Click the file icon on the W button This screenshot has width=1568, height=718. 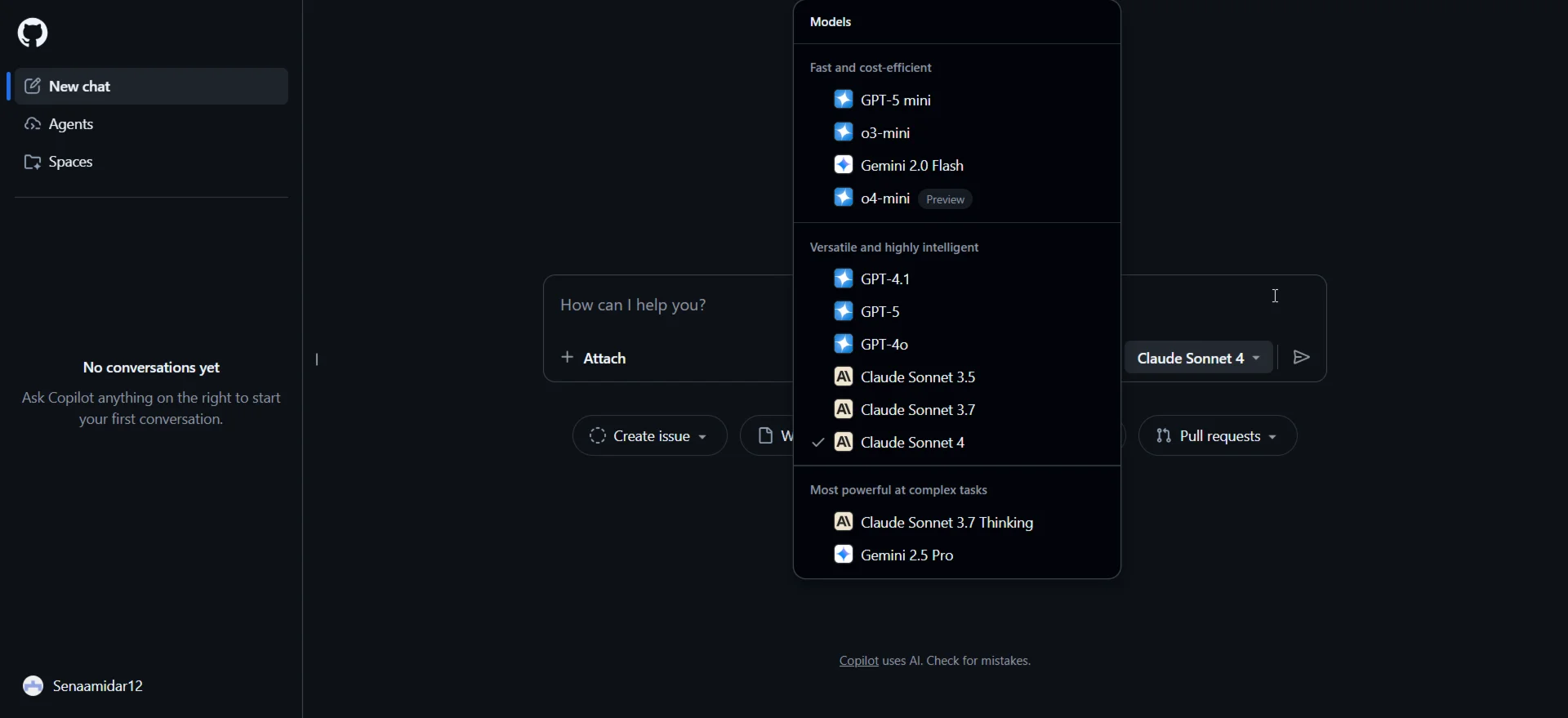point(765,435)
